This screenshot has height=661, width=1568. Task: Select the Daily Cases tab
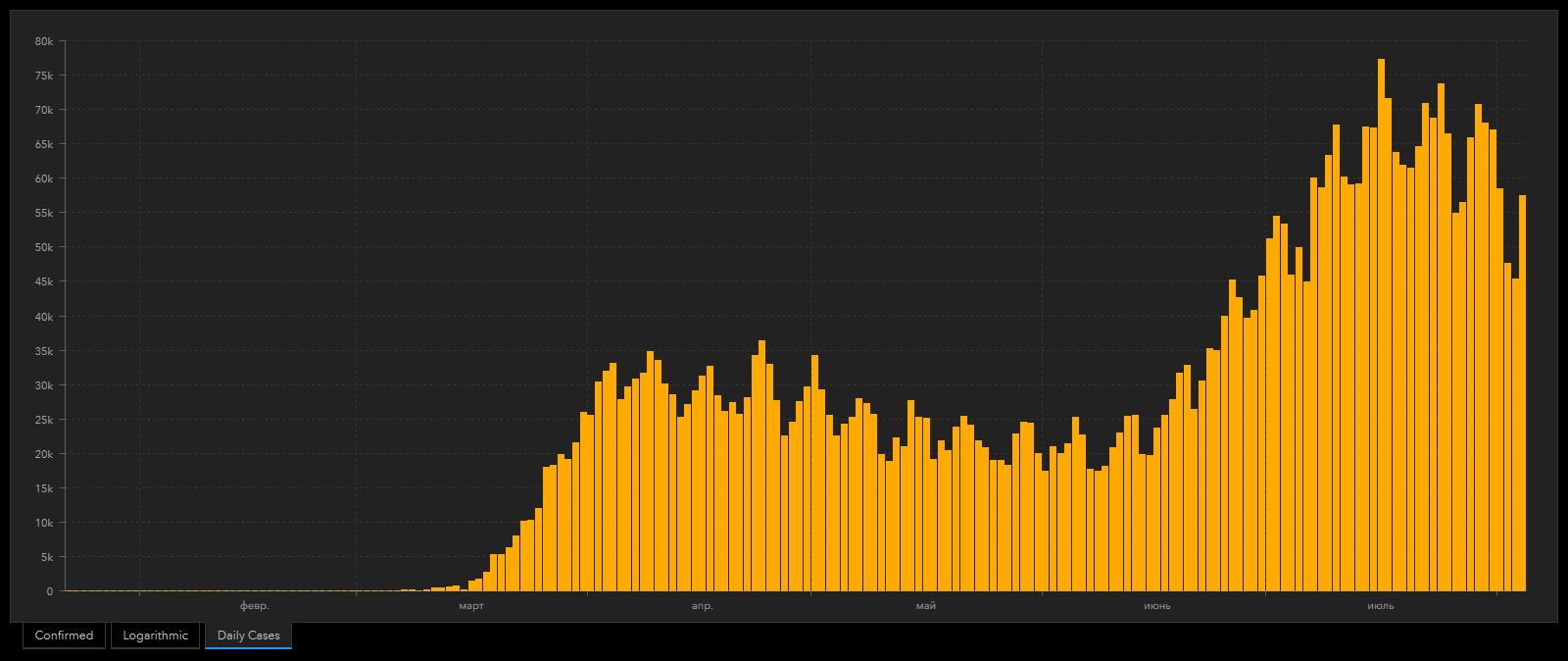click(249, 636)
